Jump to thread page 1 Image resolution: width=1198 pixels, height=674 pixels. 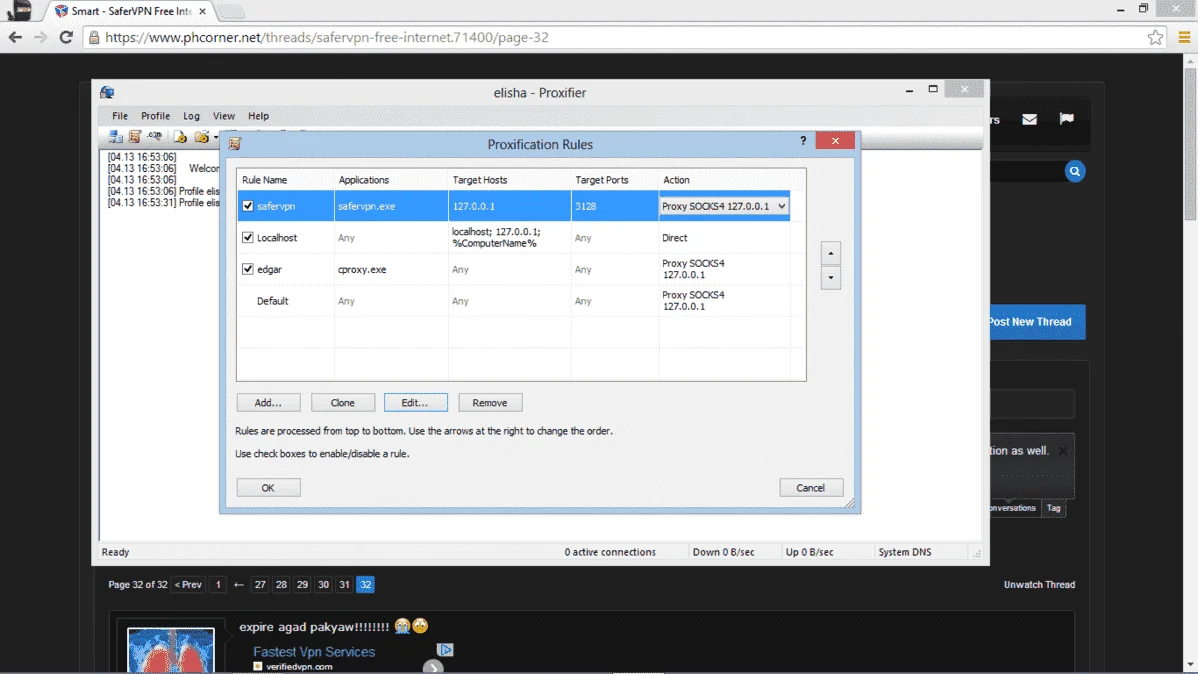point(218,585)
